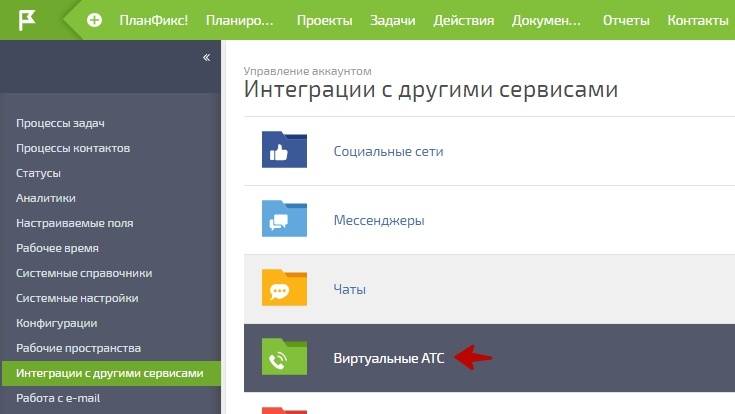Open Статусы in sidebar
The width and height of the screenshot is (735, 414).
tap(38, 173)
